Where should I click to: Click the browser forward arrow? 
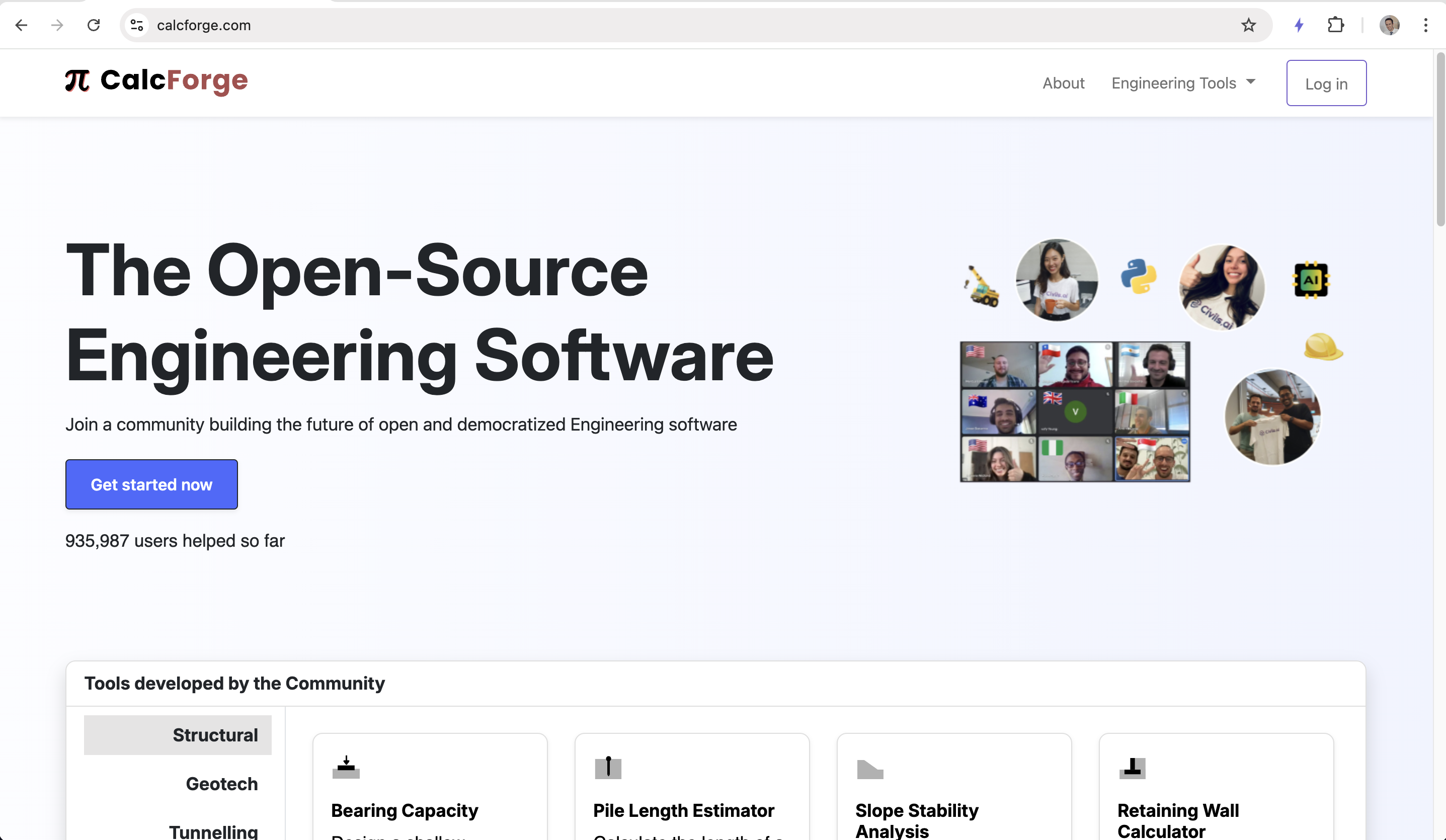click(57, 25)
